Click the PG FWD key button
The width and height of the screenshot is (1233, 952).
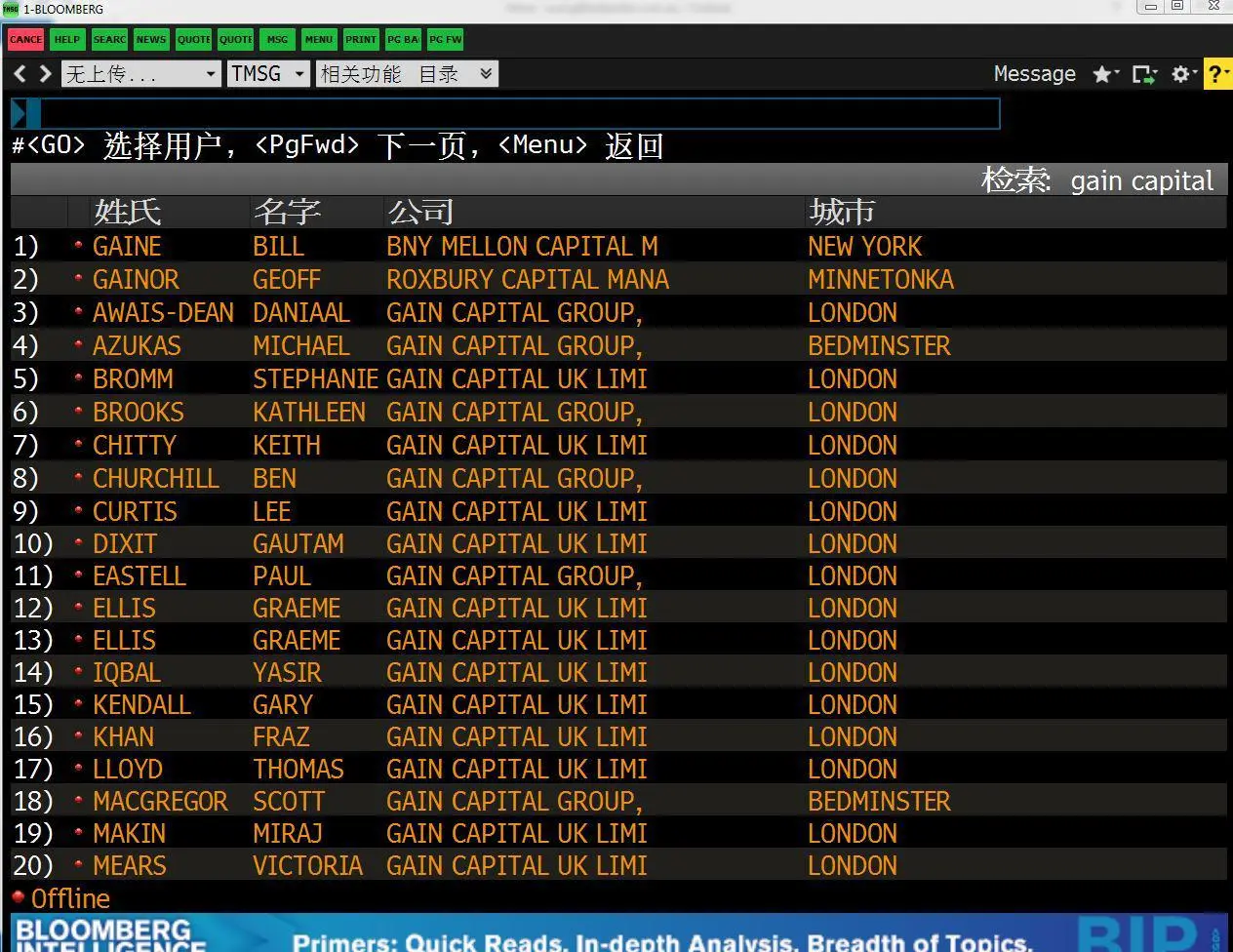coord(446,39)
